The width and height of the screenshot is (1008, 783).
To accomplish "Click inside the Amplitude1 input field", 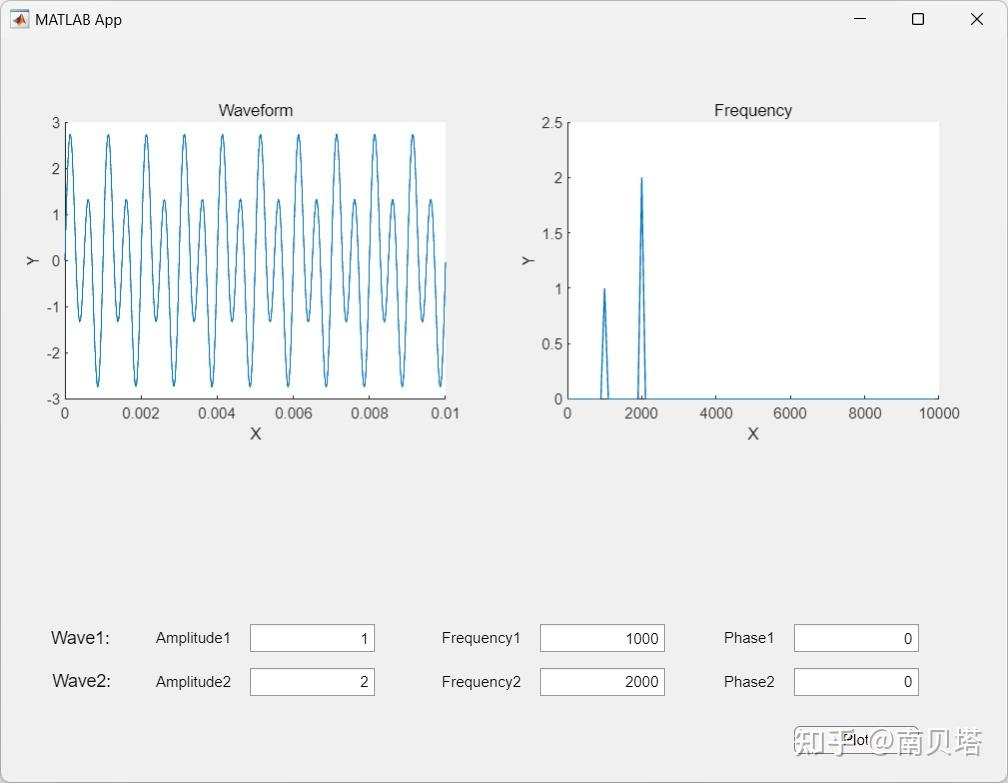I will (x=312, y=638).
